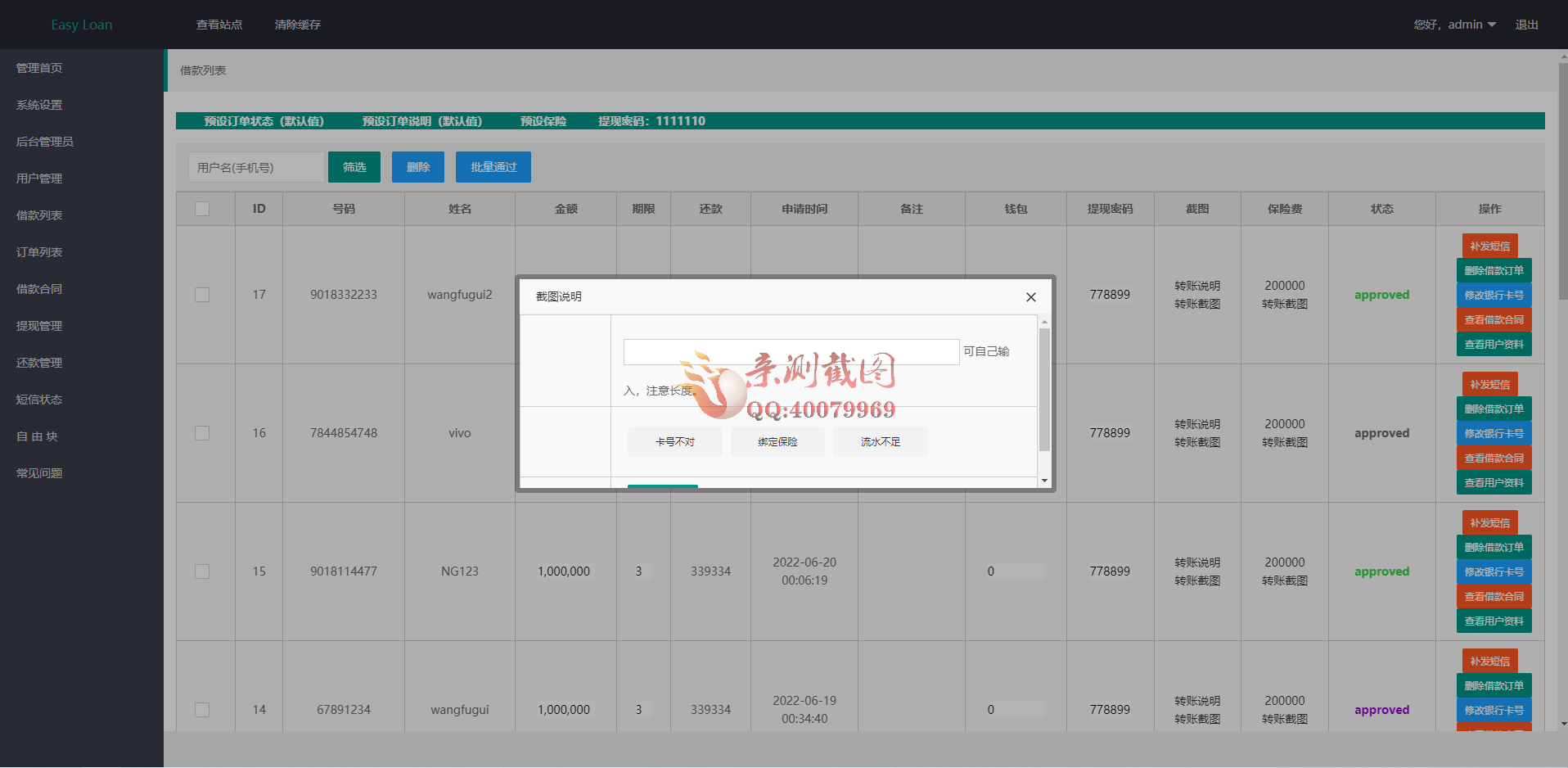The width and height of the screenshot is (1568, 768).
Task: Close the 截图说明 dialog
Action: 1030,297
